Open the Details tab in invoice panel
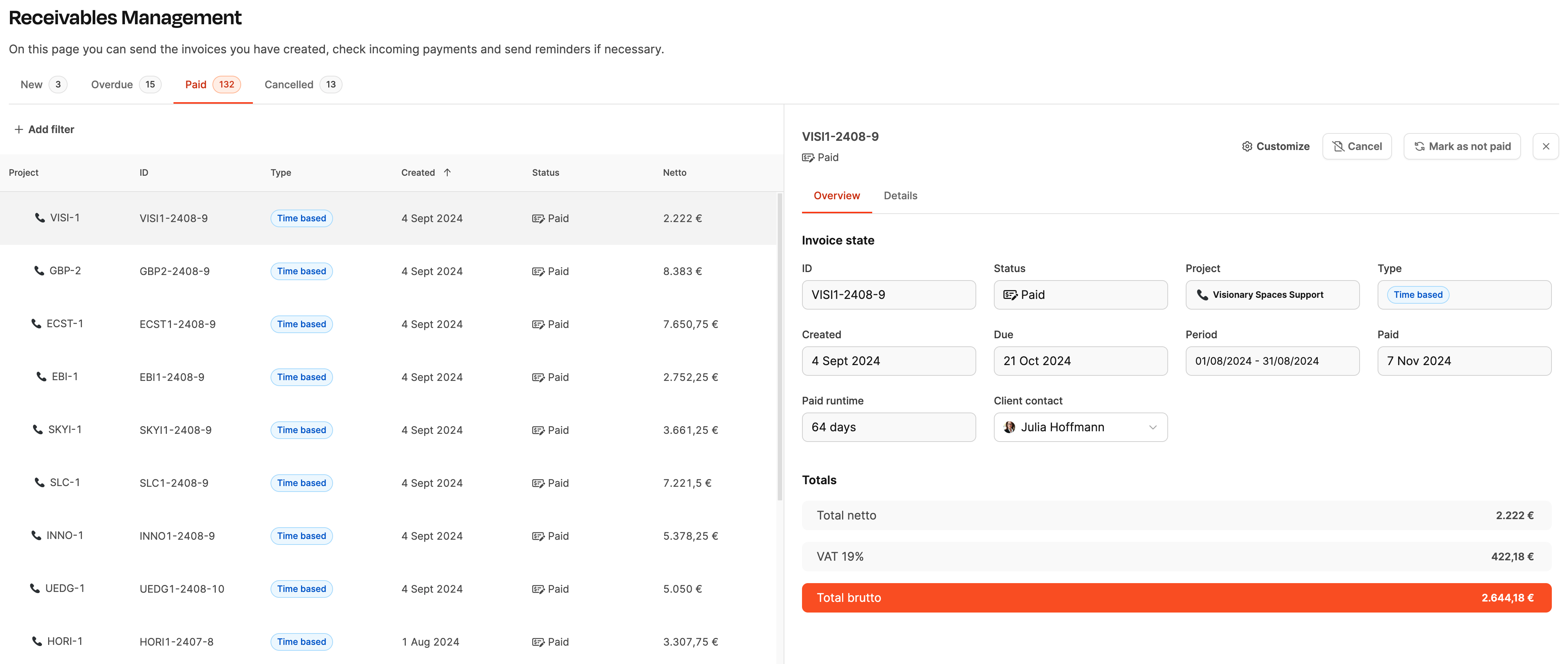Image resolution: width=1568 pixels, height=664 pixels. tap(900, 196)
